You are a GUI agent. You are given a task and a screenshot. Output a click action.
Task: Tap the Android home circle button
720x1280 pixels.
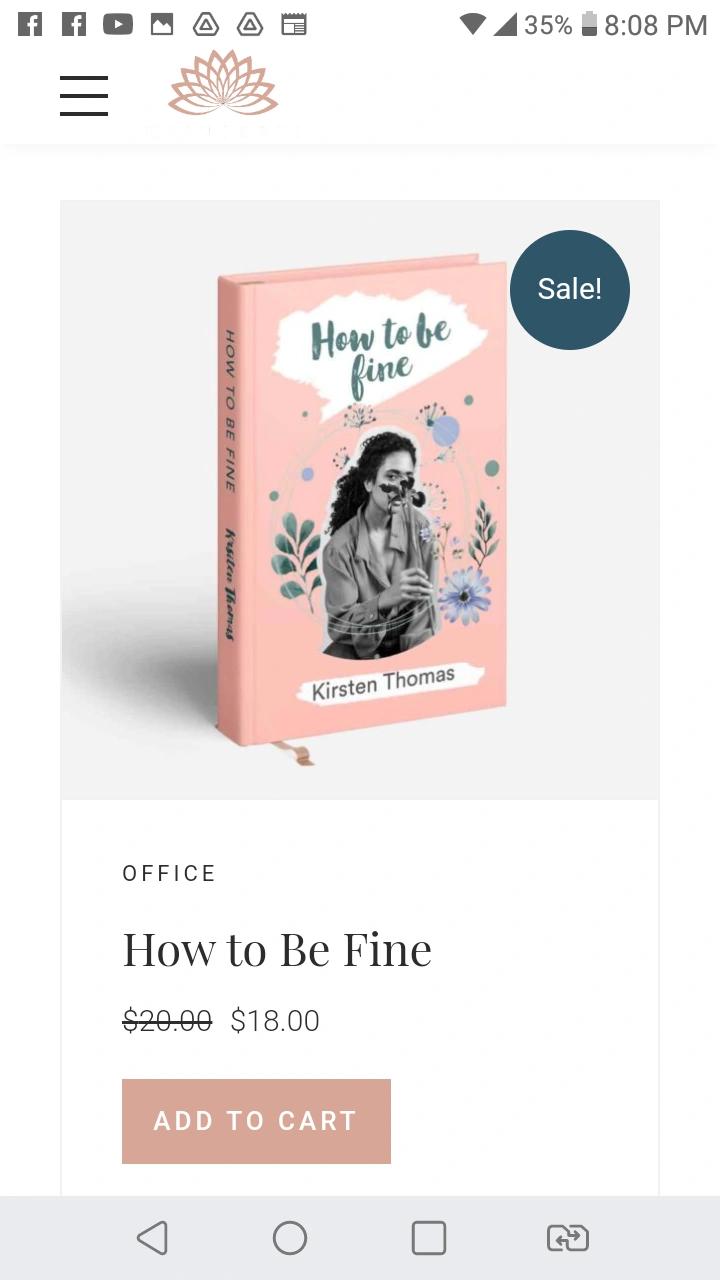click(290, 1238)
